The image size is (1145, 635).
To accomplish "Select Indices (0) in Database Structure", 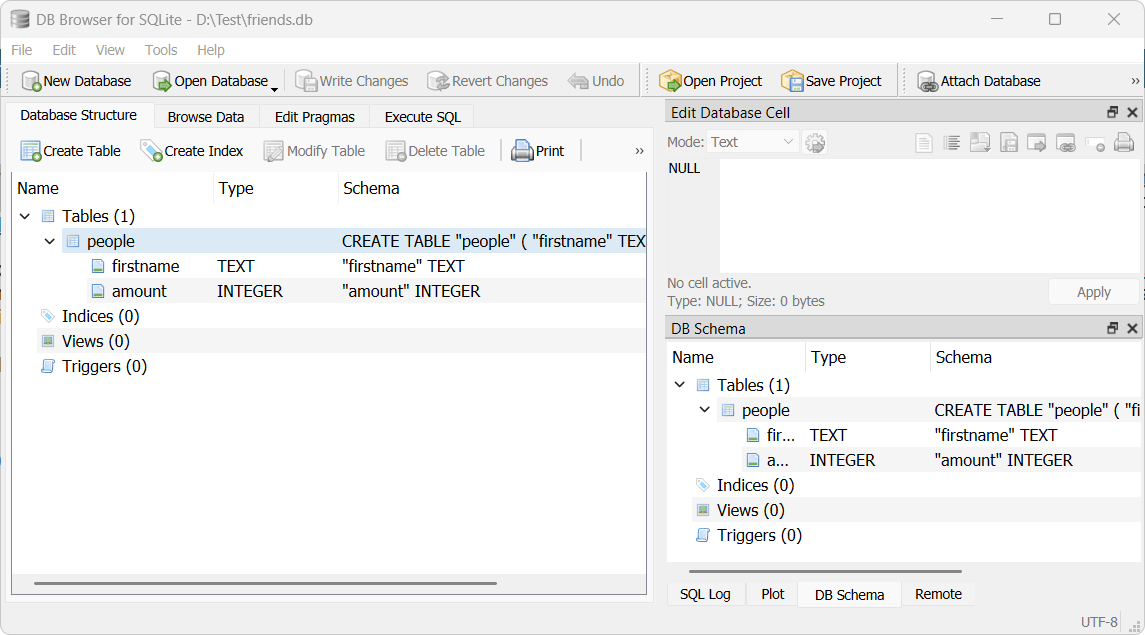I will click(100, 316).
